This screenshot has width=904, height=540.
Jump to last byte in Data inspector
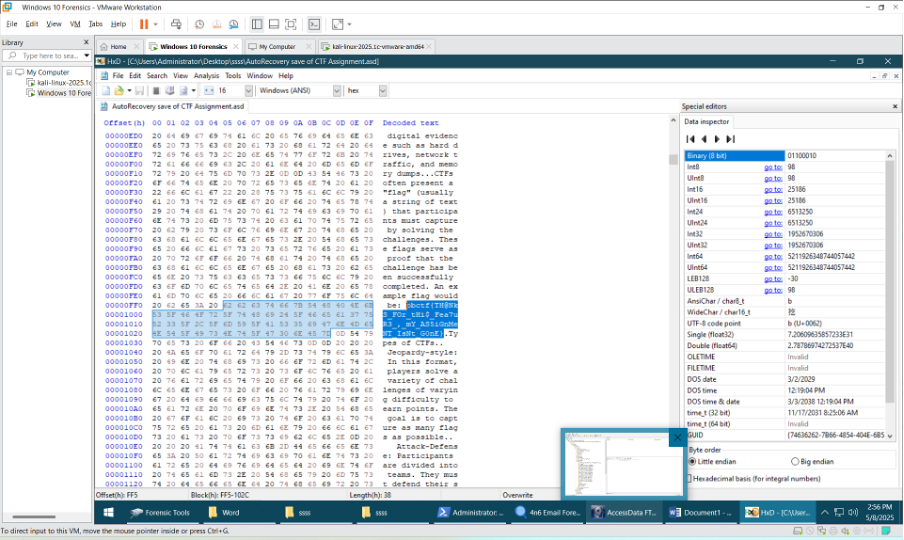point(730,139)
